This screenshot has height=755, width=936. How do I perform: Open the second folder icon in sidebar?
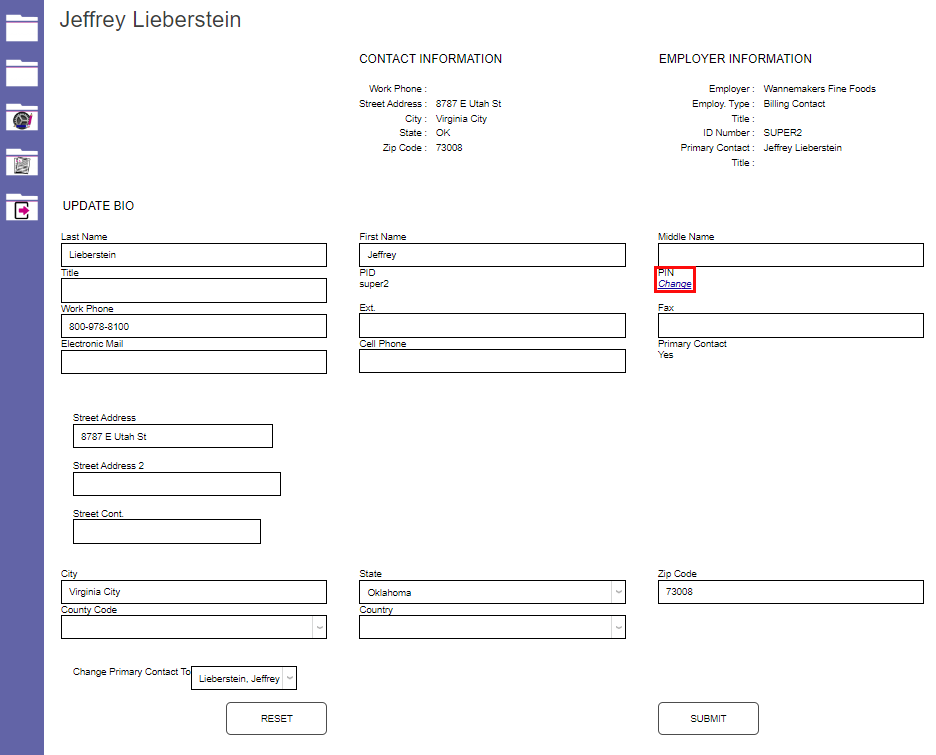(21, 73)
